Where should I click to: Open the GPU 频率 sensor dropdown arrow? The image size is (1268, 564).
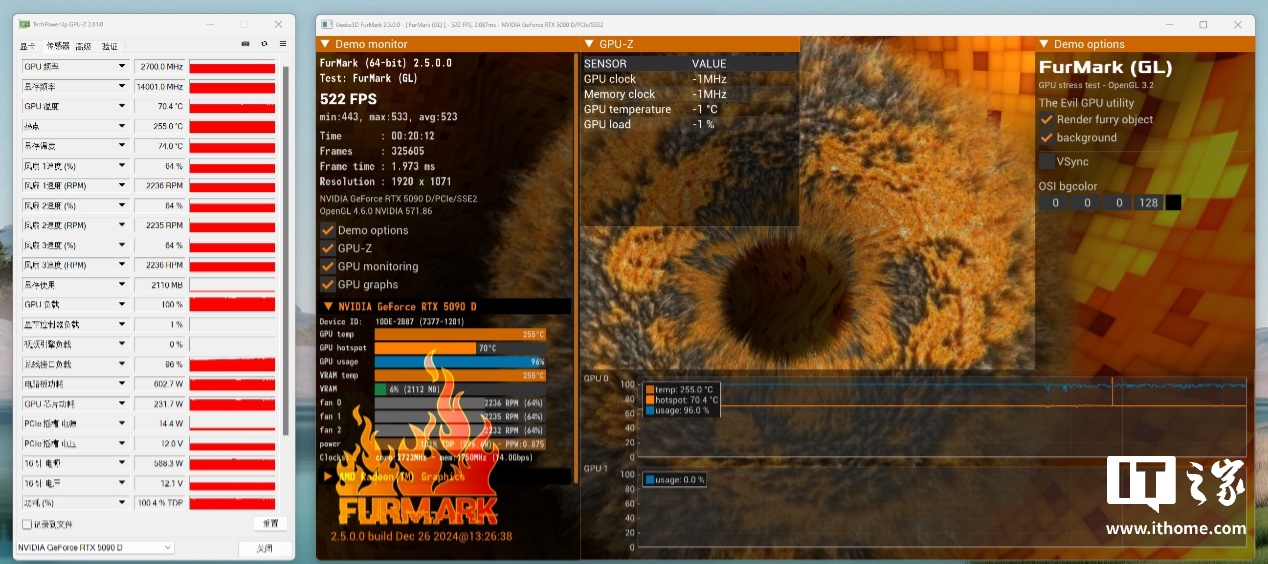point(122,67)
